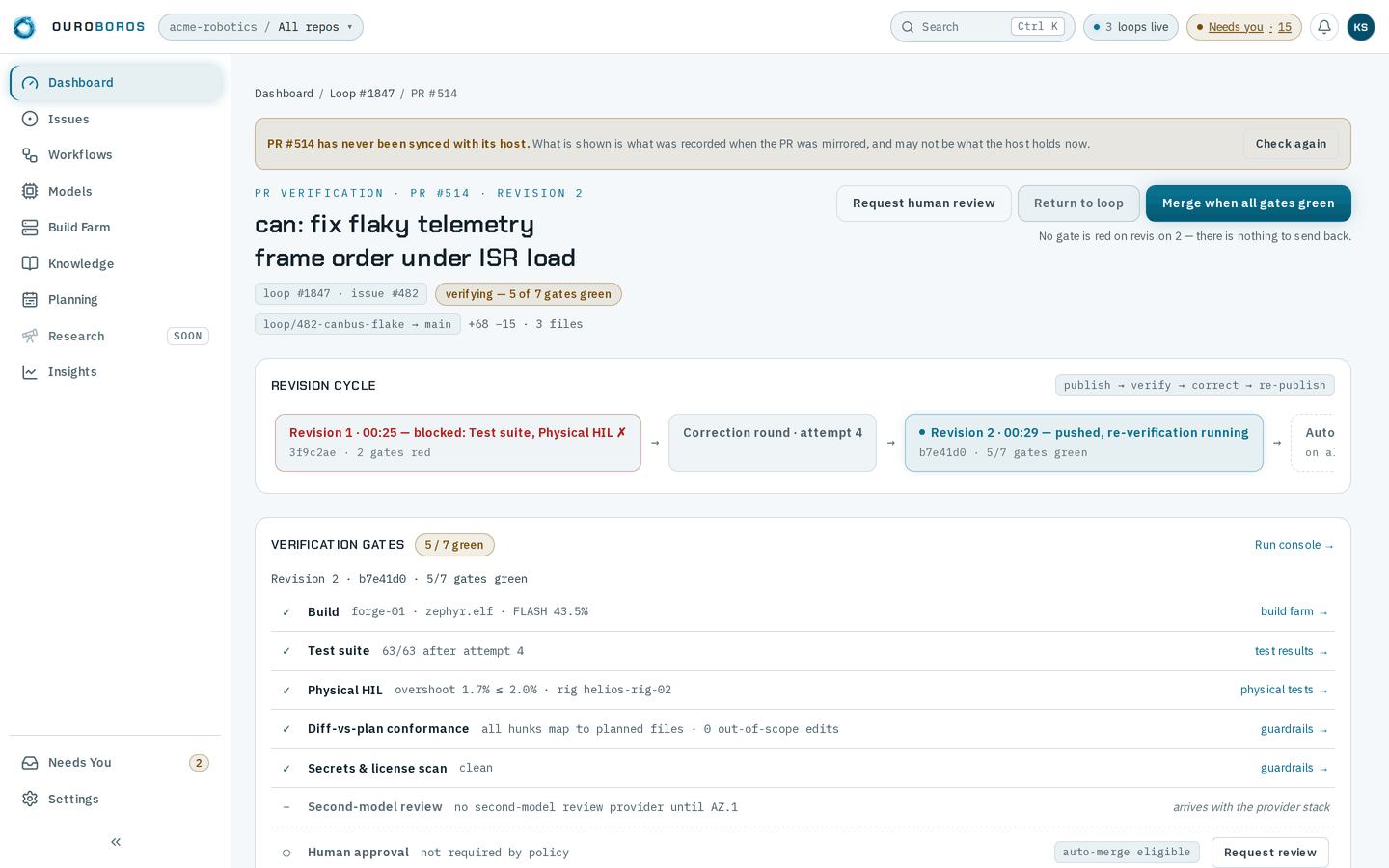
Task: Click Check again in sync banner
Action: click(1291, 144)
